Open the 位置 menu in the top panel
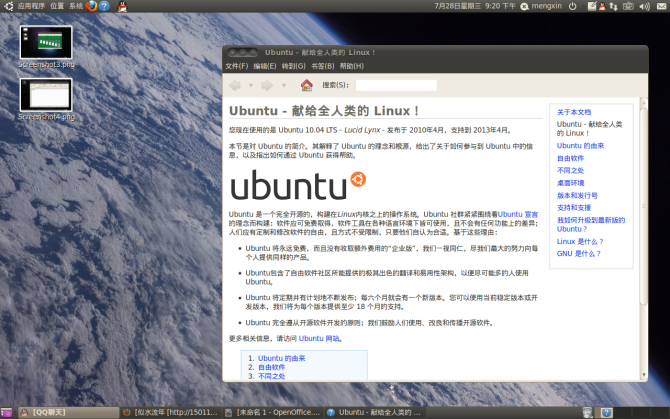This screenshot has width=670, height=419. click(56, 6)
